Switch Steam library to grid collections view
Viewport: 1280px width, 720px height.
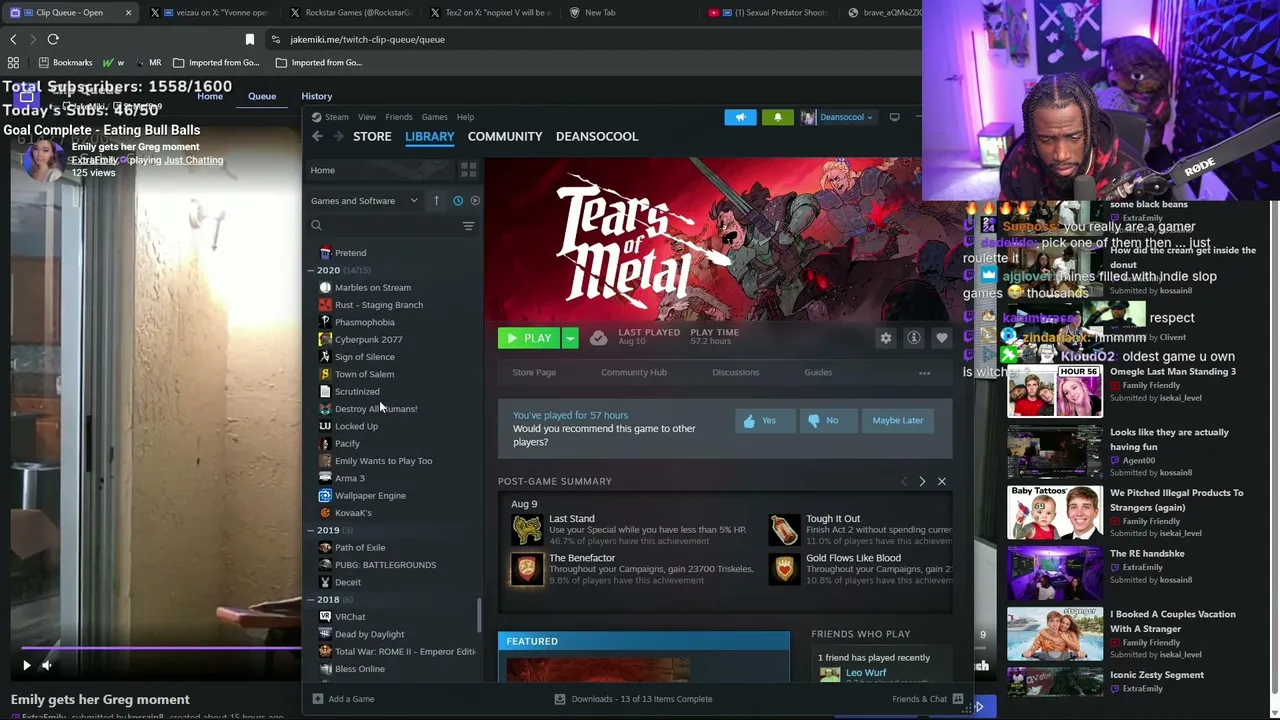click(x=468, y=170)
